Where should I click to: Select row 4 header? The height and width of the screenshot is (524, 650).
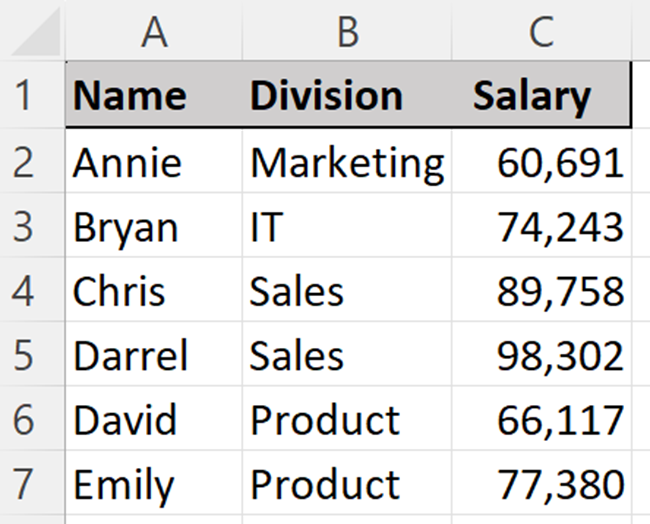(x=32, y=290)
